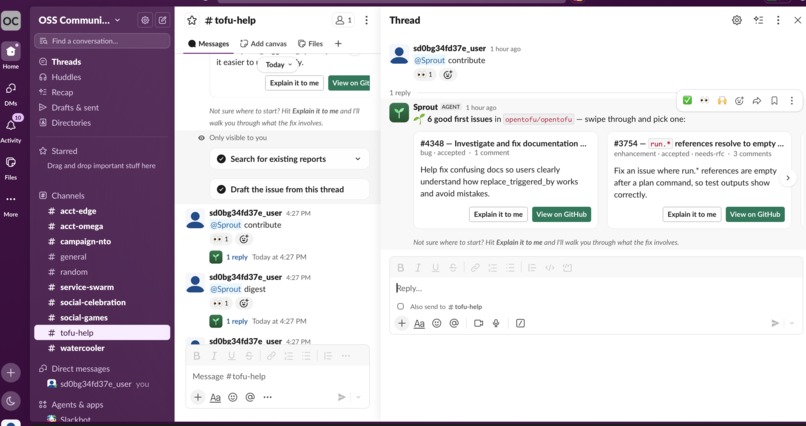806x426 pixels.
Task: Add a new tab with plus
Action: tap(338, 44)
